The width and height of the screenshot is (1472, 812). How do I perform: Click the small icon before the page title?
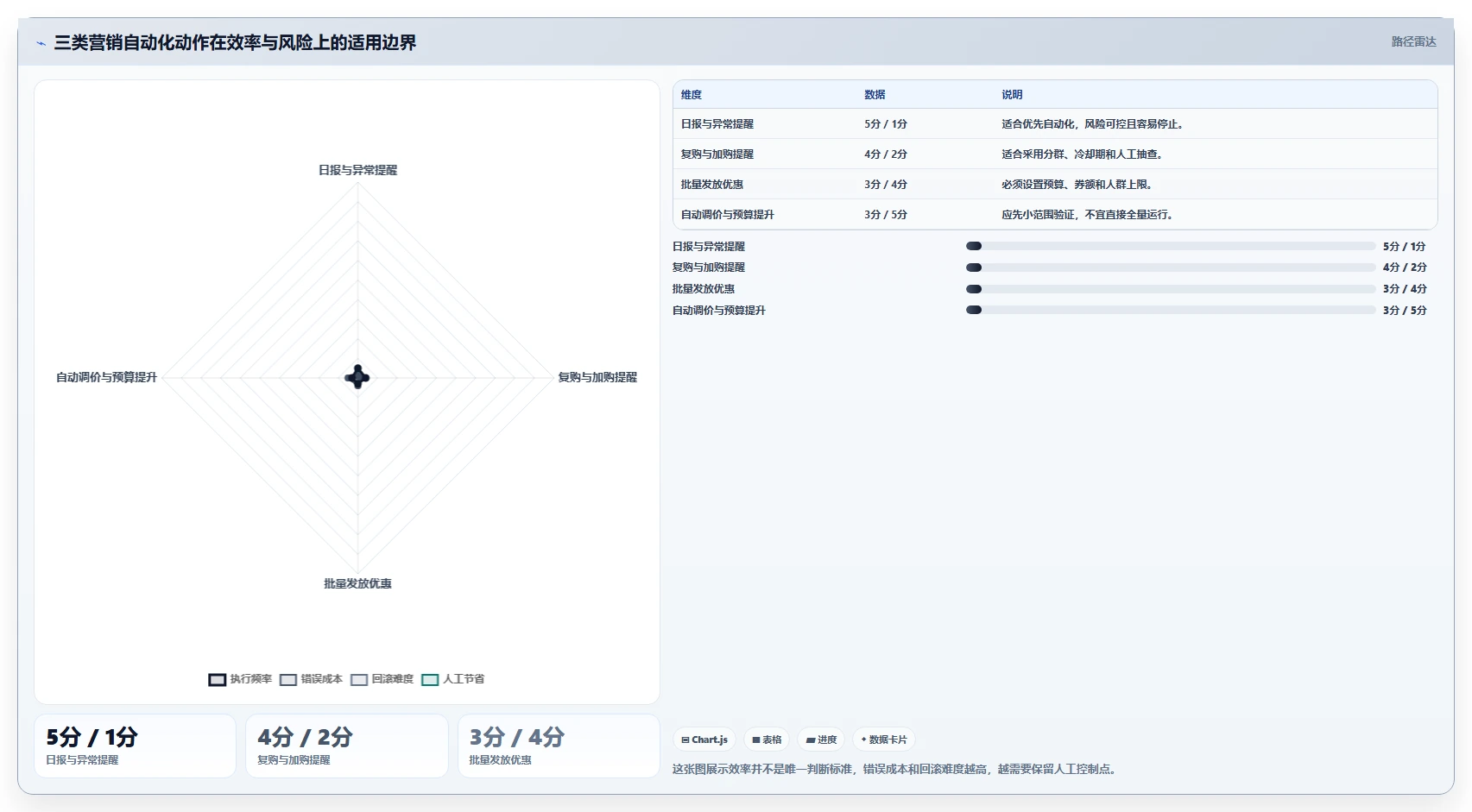(x=41, y=43)
